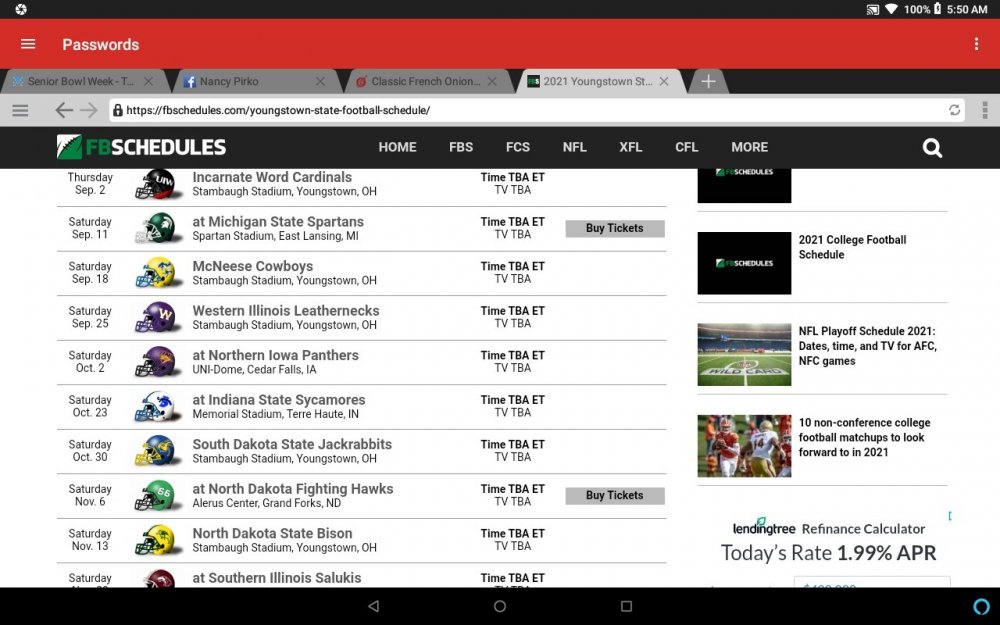This screenshot has height=625, width=1000.
Task: Go back to the previous page
Action: [x=64, y=110]
